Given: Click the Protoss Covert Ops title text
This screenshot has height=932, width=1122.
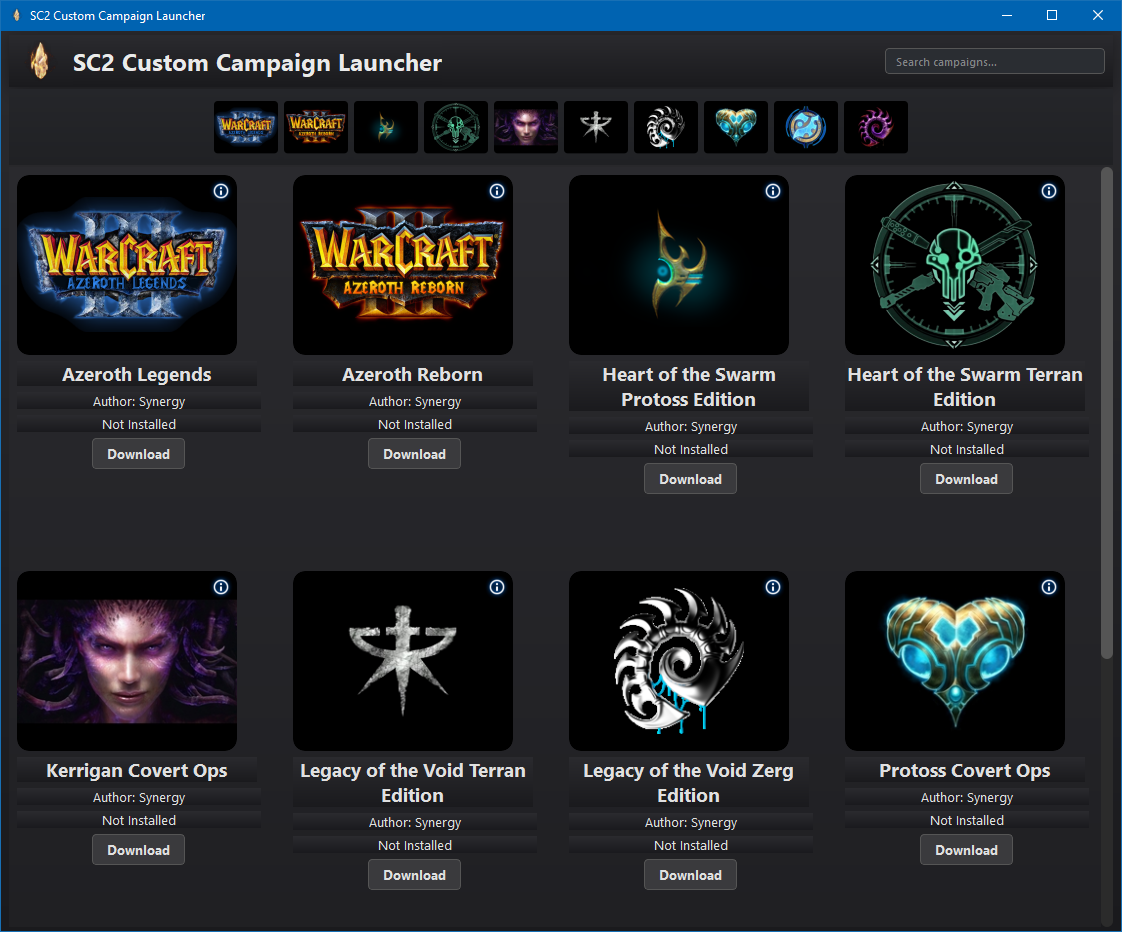Looking at the screenshot, I should pyautogui.click(x=965, y=770).
